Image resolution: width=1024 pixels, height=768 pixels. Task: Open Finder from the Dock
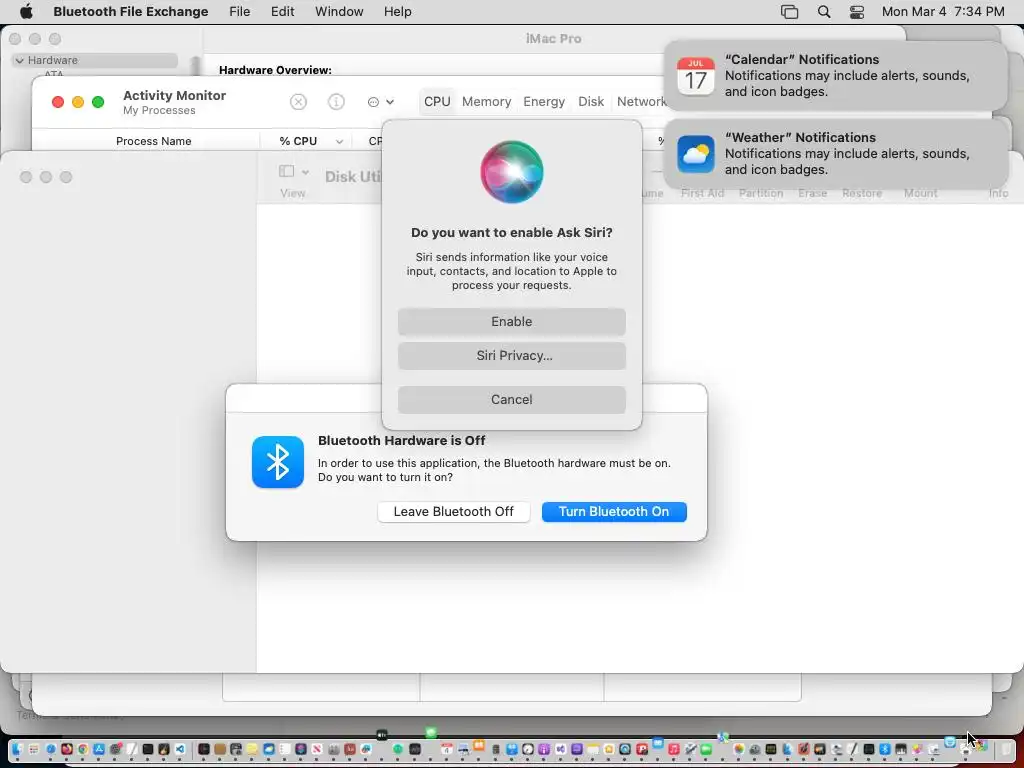(17, 748)
